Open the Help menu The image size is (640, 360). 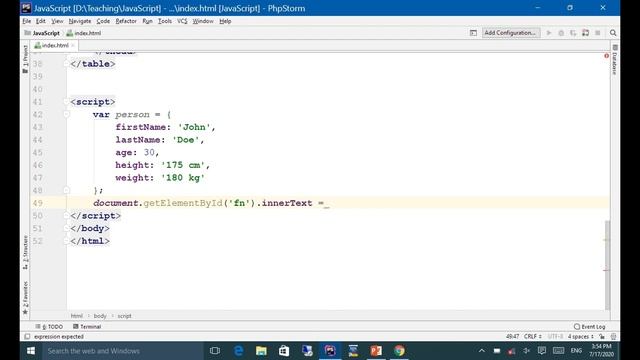pos(225,21)
